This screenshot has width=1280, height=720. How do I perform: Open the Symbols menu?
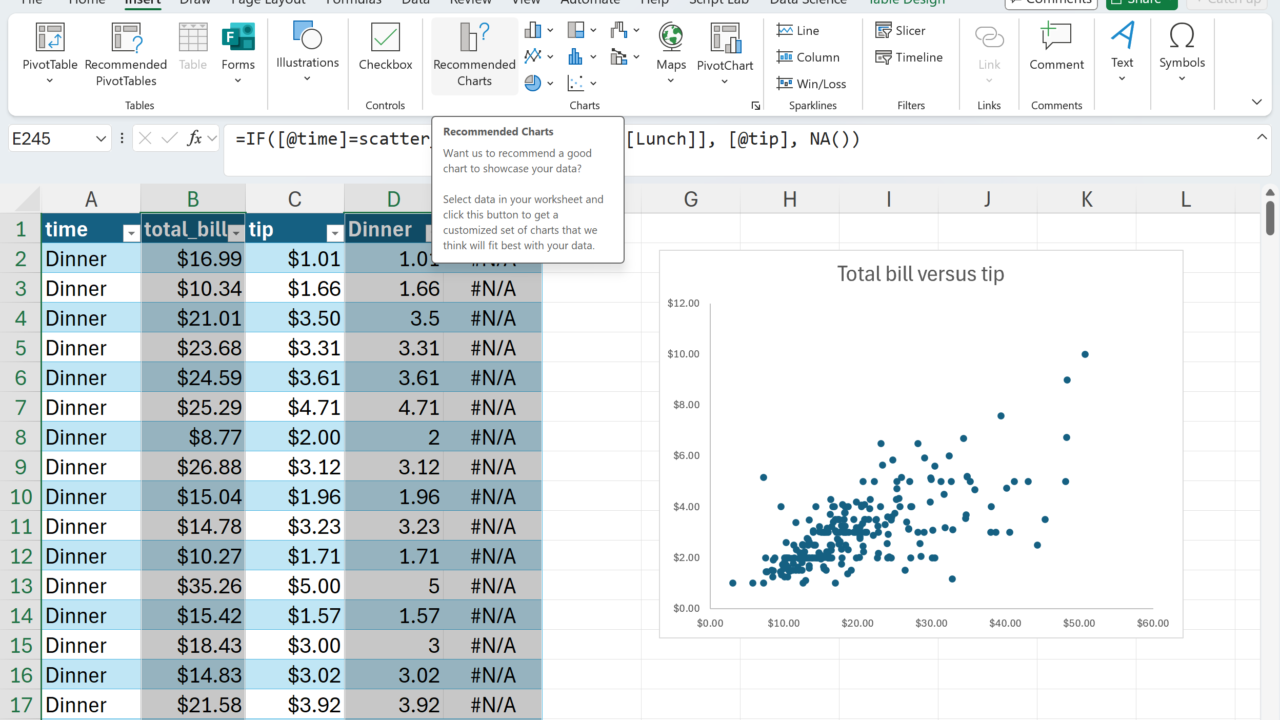(x=1181, y=50)
